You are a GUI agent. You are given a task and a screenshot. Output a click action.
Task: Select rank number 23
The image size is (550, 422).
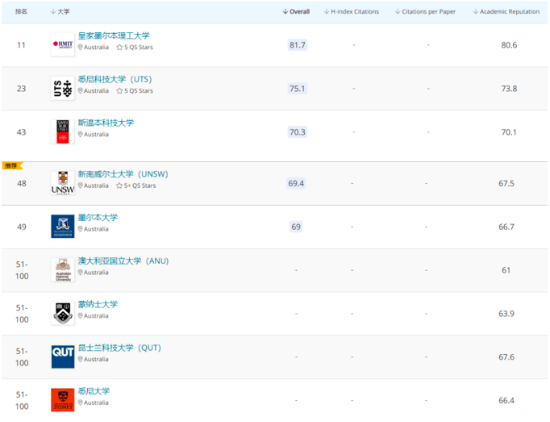21,88
